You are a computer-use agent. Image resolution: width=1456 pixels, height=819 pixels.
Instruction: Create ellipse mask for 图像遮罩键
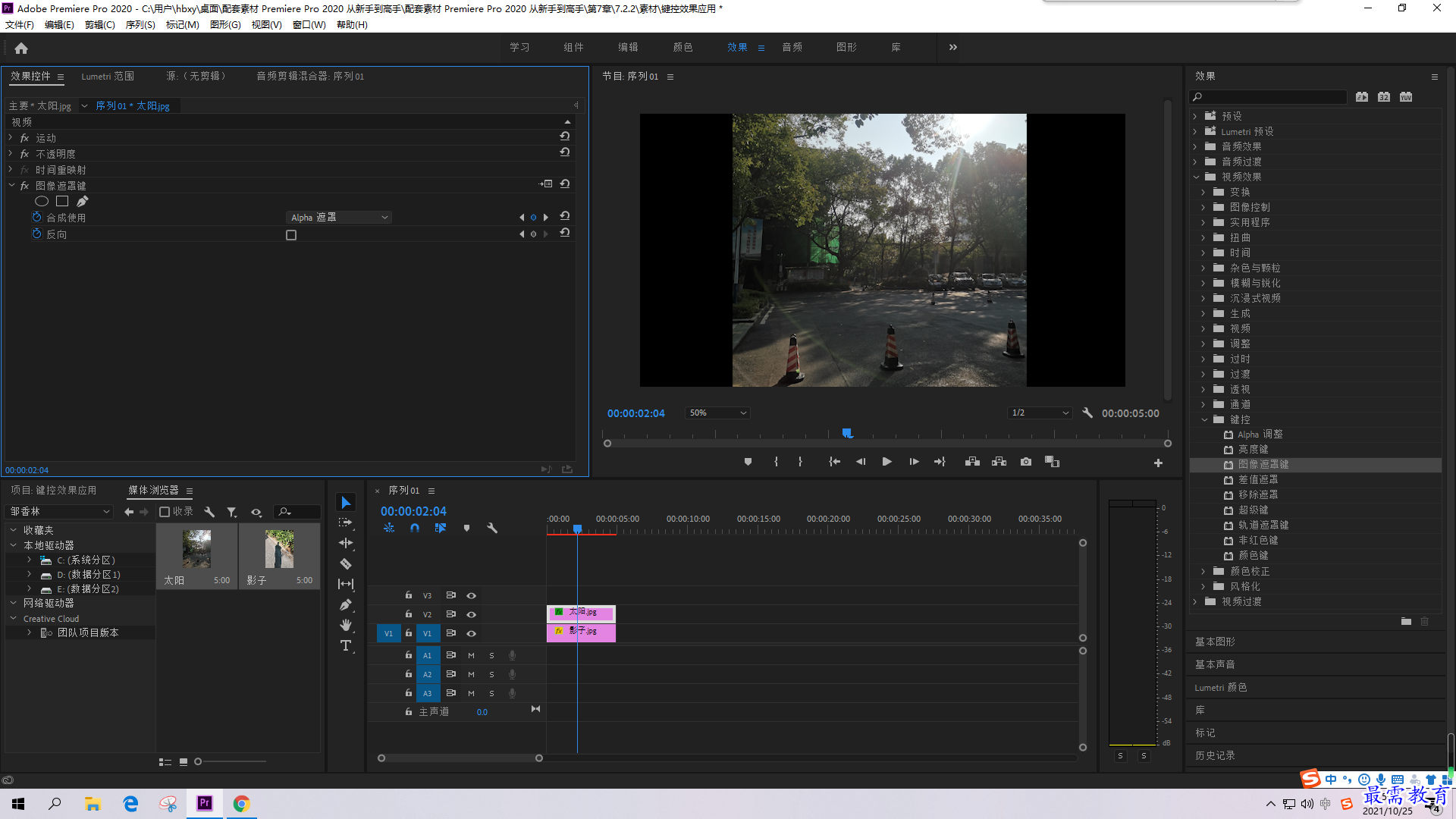pyautogui.click(x=42, y=201)
